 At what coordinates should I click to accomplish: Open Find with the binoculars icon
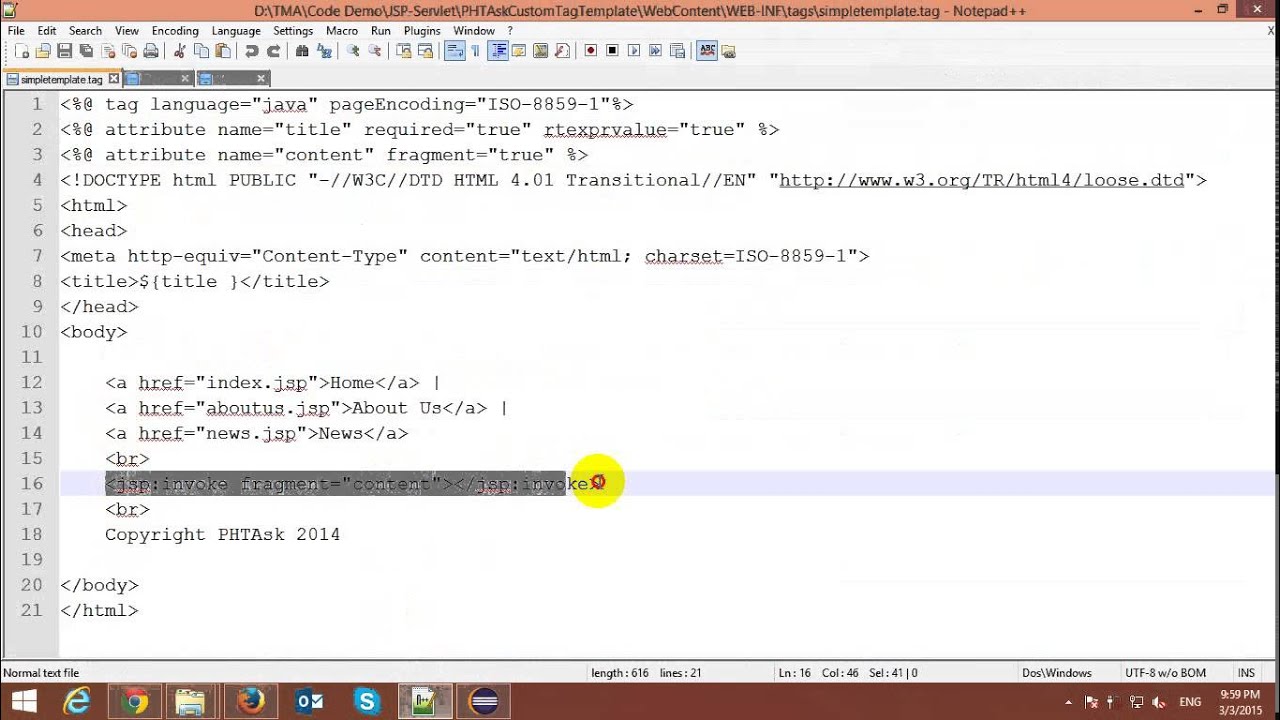(x=301, y=51)
